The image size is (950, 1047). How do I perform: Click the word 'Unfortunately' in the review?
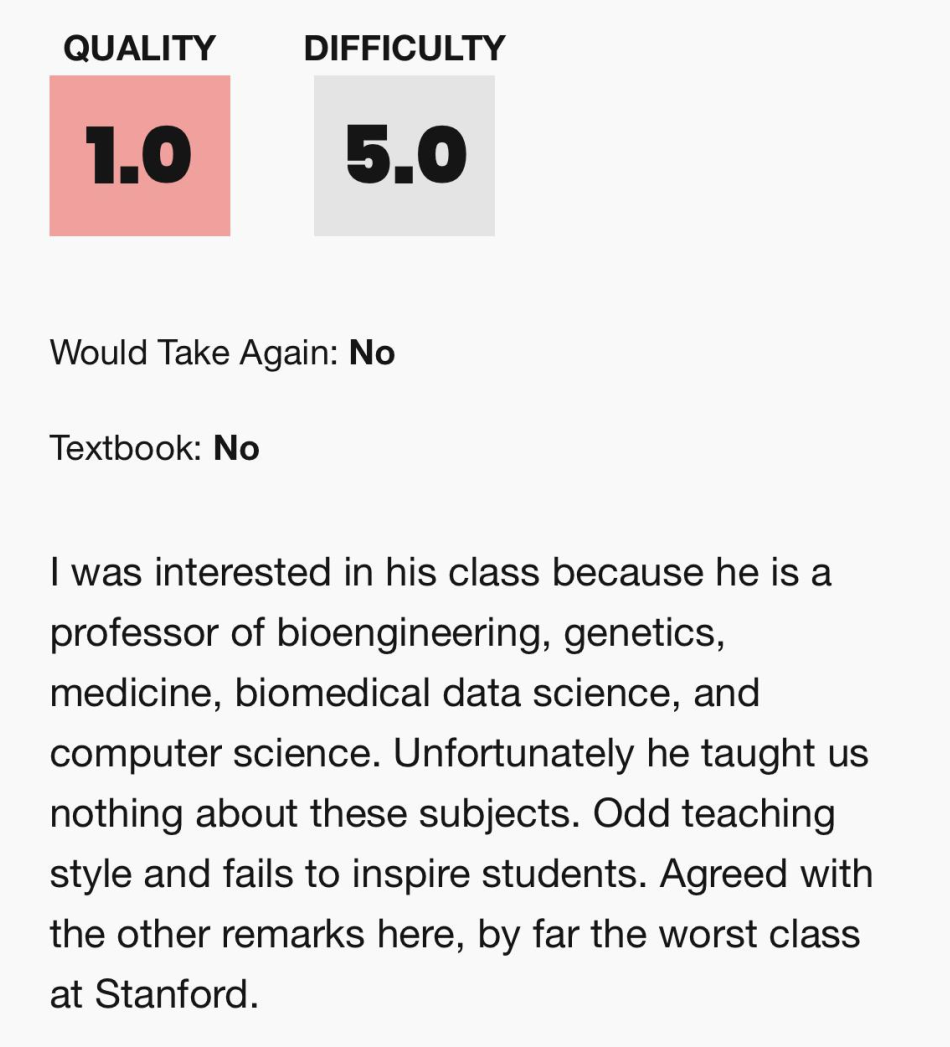[x=513, y=754]
